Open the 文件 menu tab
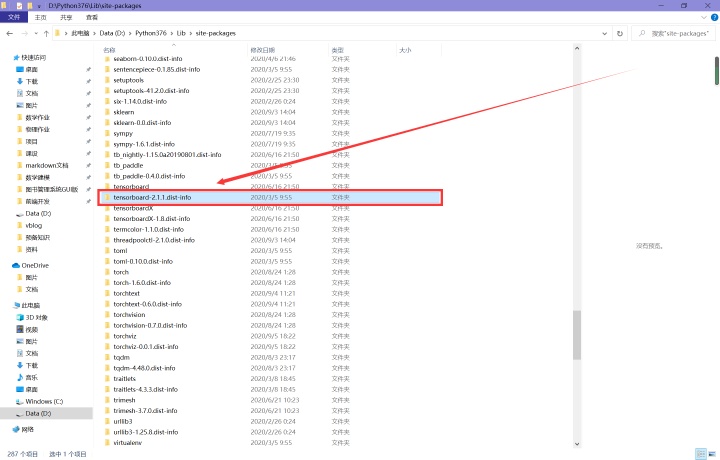Image resolution: width=720 pixels, height=460 pixels. pyautogui.click(x=14, y=17)
